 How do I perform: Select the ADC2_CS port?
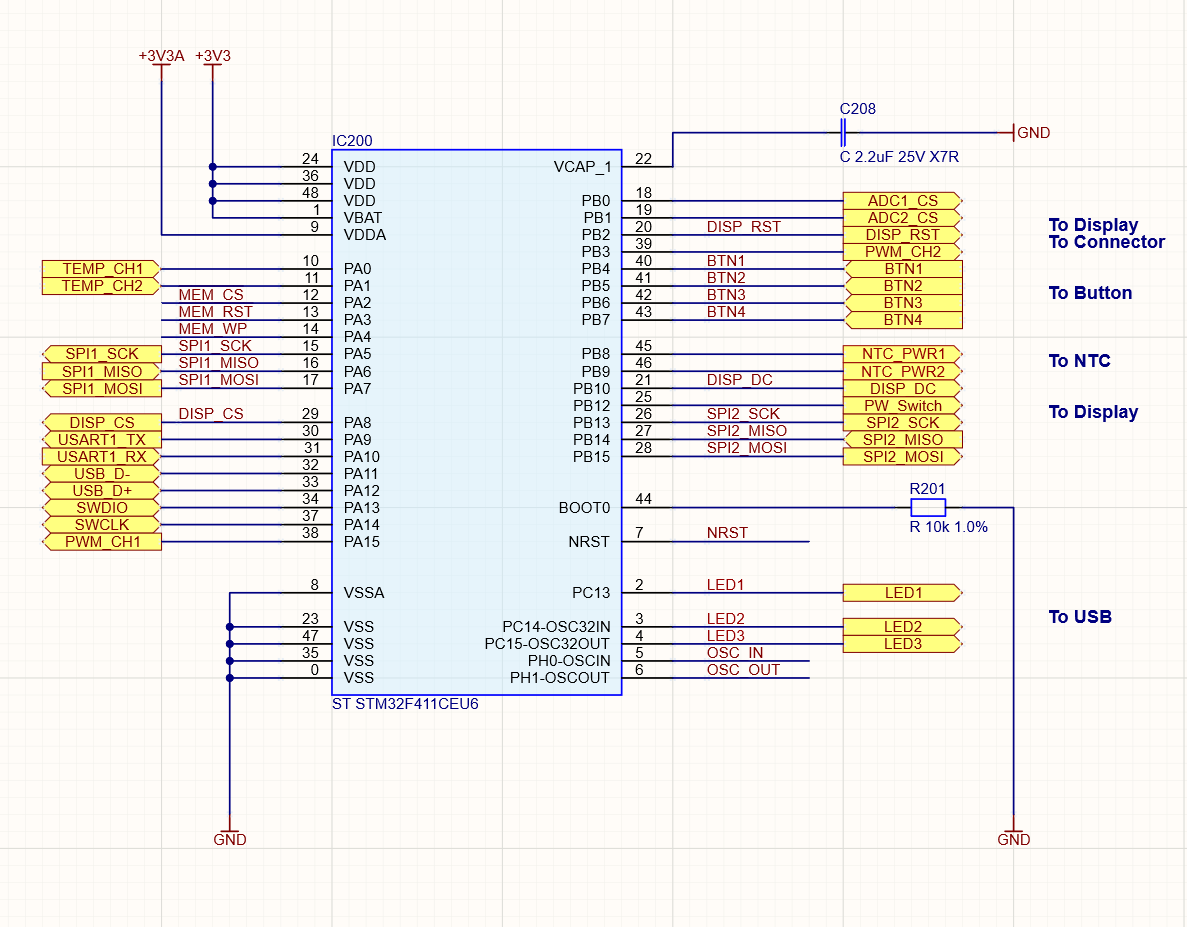click(x=902, y=218)
